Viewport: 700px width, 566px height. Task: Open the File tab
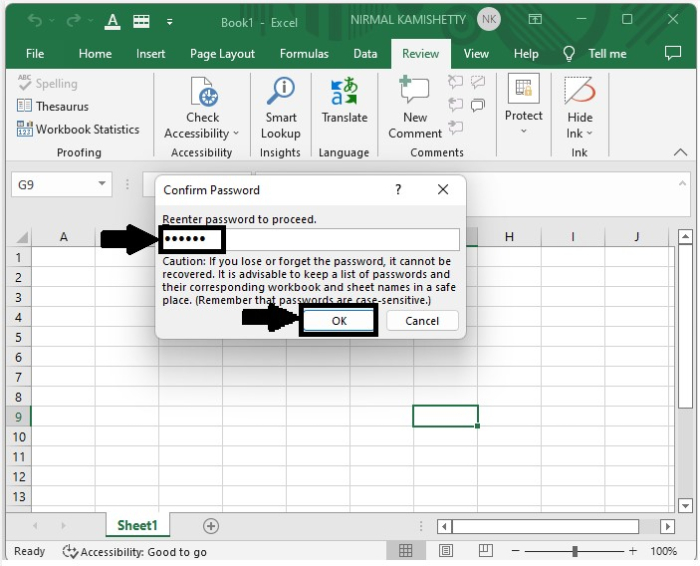click(x=35, y=54)
